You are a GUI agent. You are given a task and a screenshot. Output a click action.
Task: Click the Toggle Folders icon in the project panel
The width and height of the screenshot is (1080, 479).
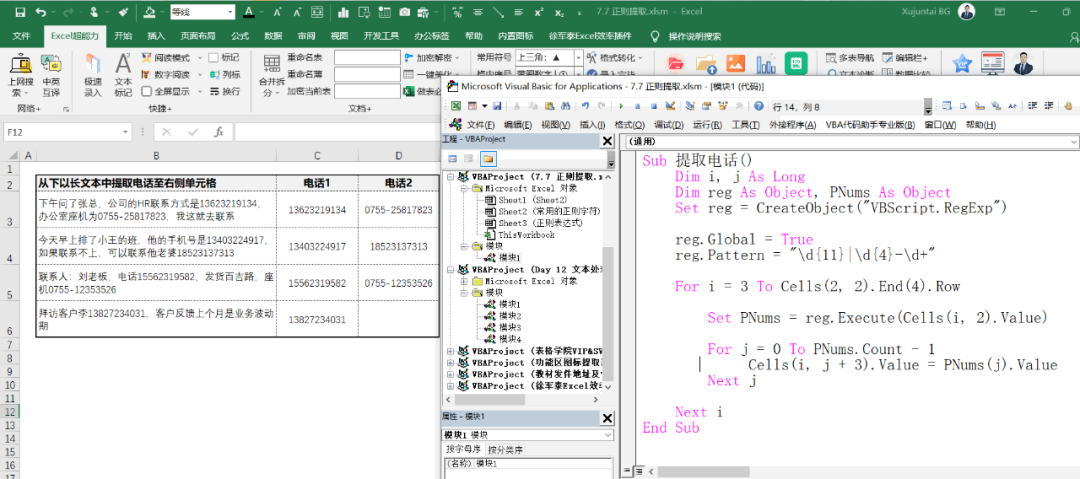[x=488, y=159]
